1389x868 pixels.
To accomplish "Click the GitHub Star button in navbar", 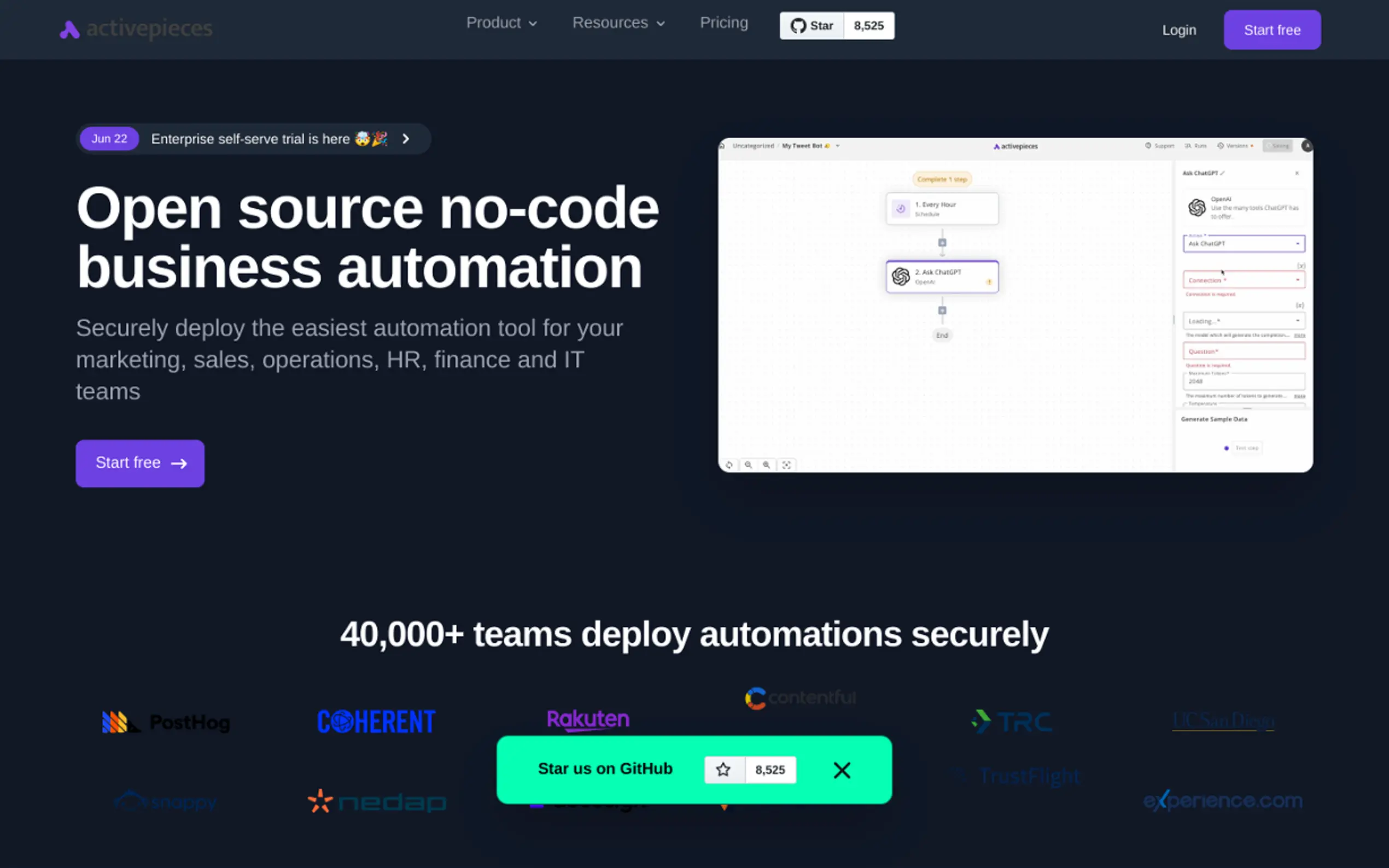I will click(x=812, y=26).
